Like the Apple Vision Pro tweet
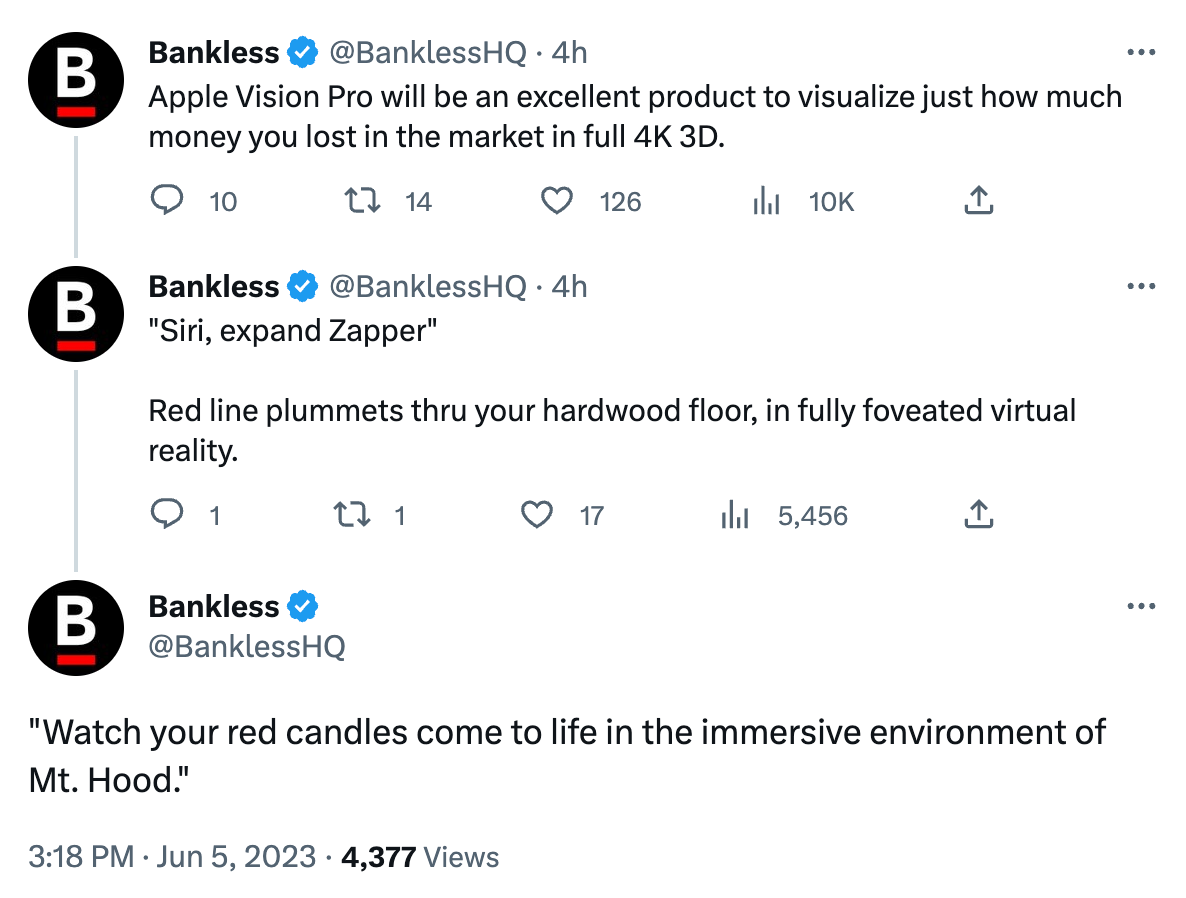This screenshot has height=898, width=1186. [x=557, y=202]
